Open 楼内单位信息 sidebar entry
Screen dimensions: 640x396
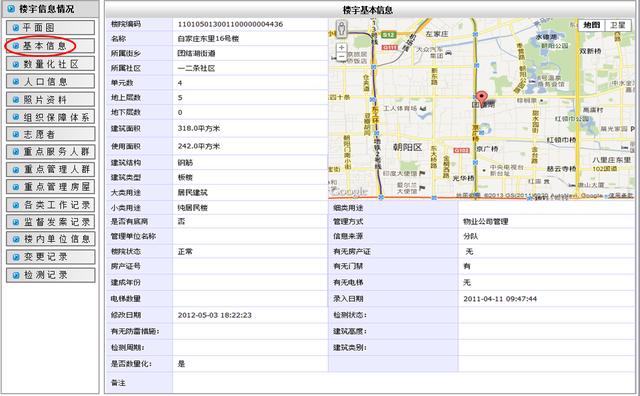pyautogui.click(x=50, y=239)
